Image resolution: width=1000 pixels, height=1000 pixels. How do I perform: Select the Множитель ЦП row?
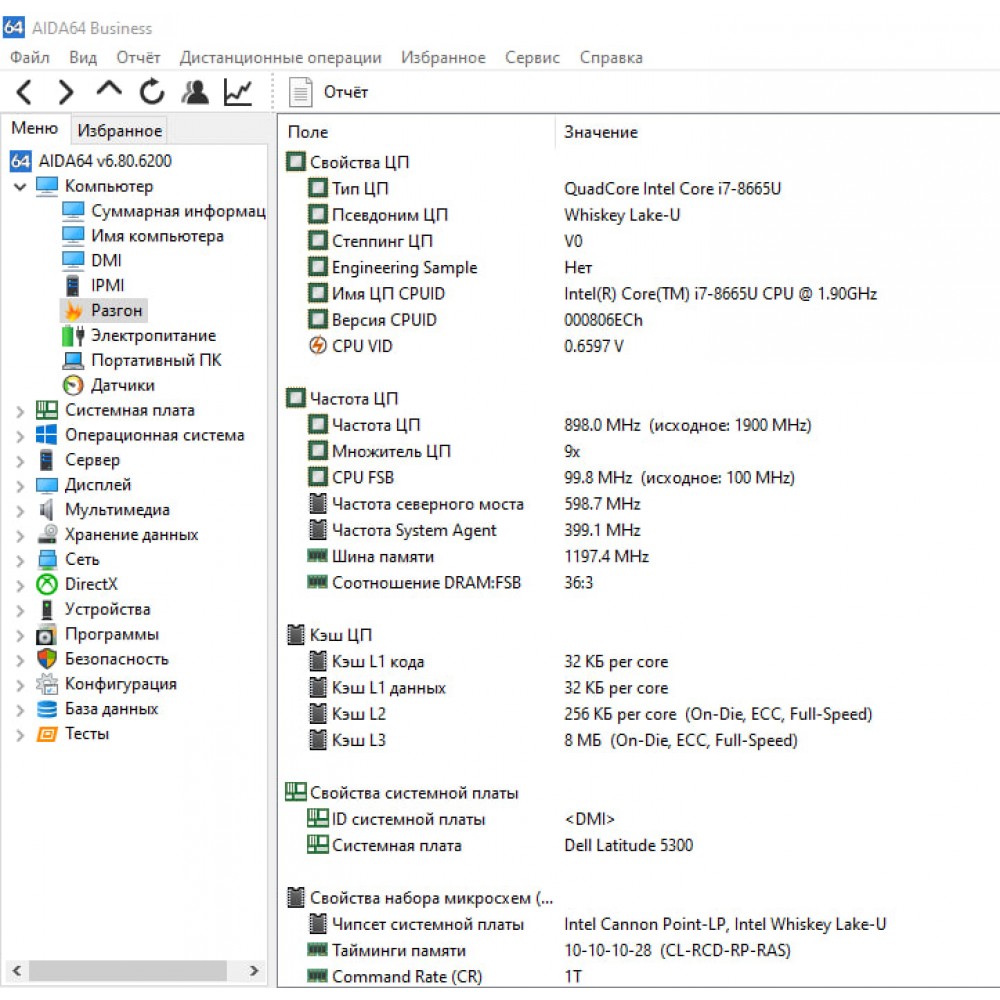[638, 452]
